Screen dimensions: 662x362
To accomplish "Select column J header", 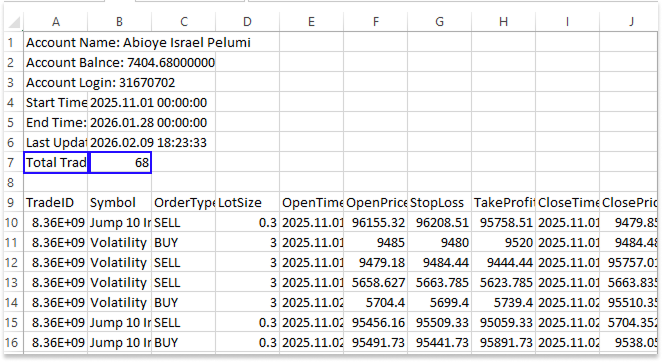I will coord(629,22).
